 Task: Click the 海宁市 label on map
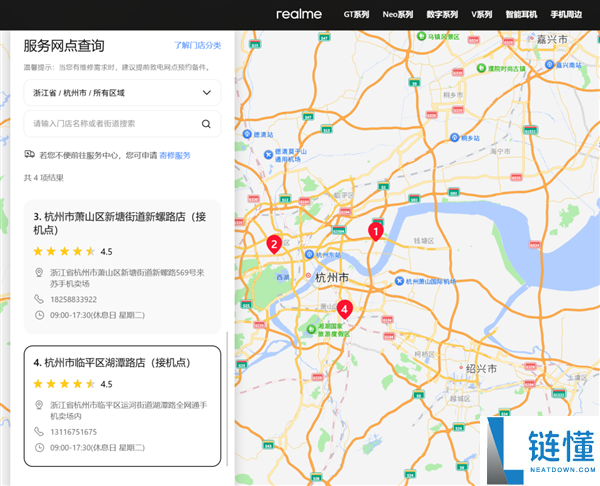pyautogui.click(x=501, y=152)
